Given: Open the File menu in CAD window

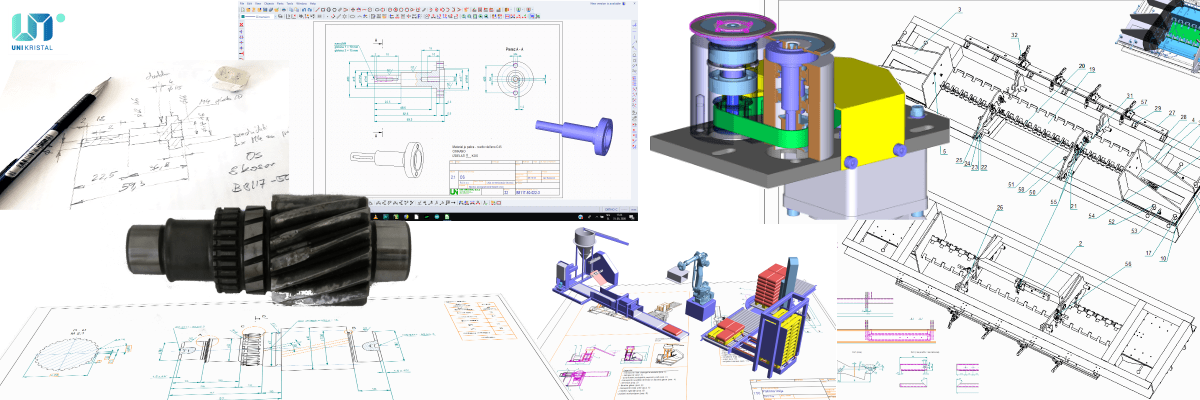Looking at the screenshot, I should click(x=242, y=3).
